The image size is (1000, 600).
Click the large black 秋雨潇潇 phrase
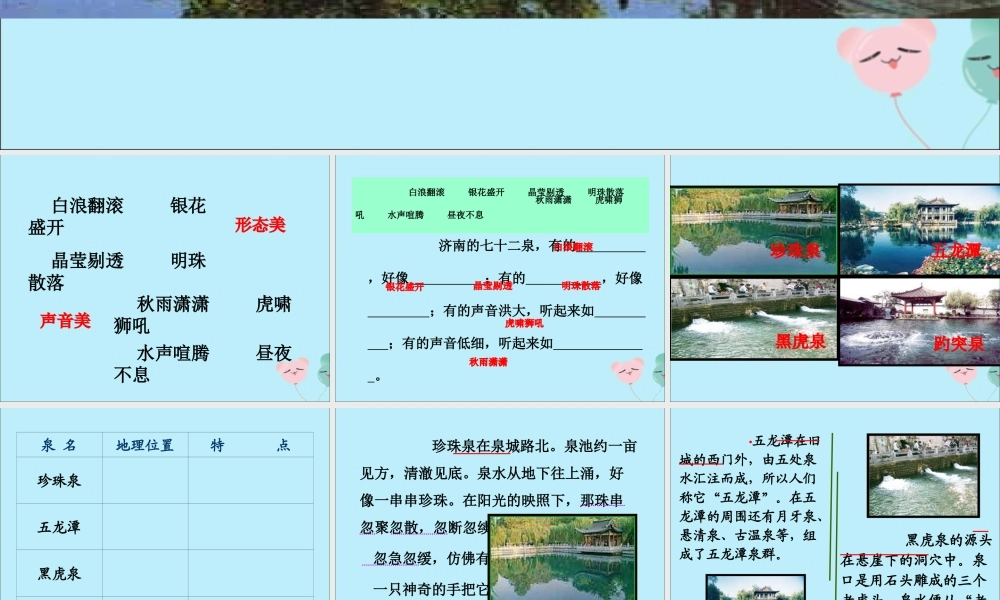coord(173,304)
